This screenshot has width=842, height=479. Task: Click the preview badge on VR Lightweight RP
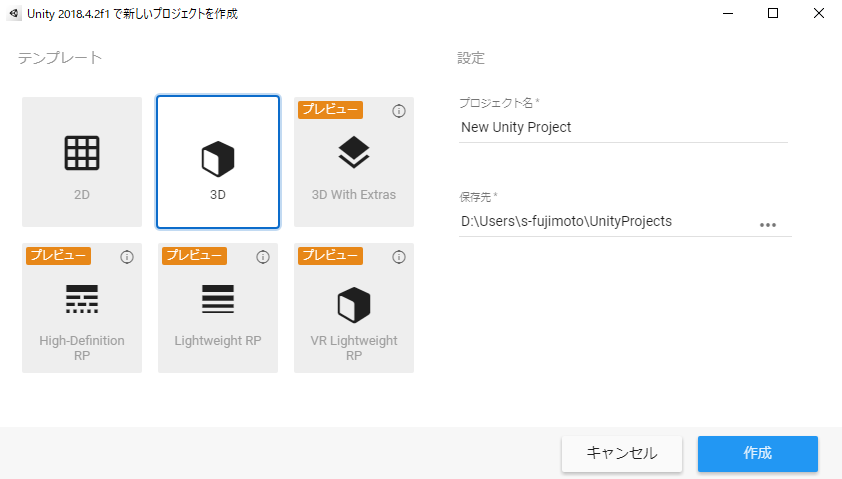tap(330, 256)
